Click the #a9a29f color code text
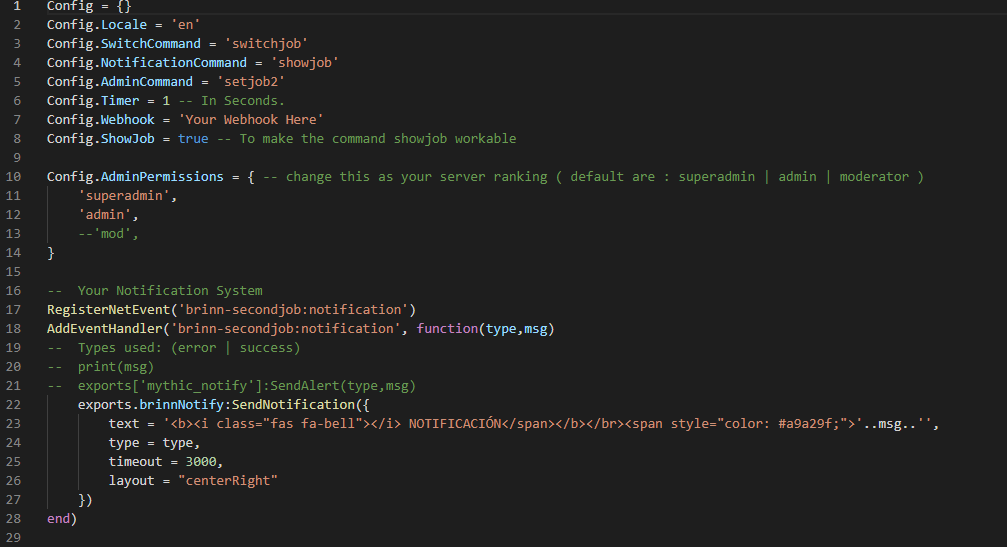 [x=805, y=424]
